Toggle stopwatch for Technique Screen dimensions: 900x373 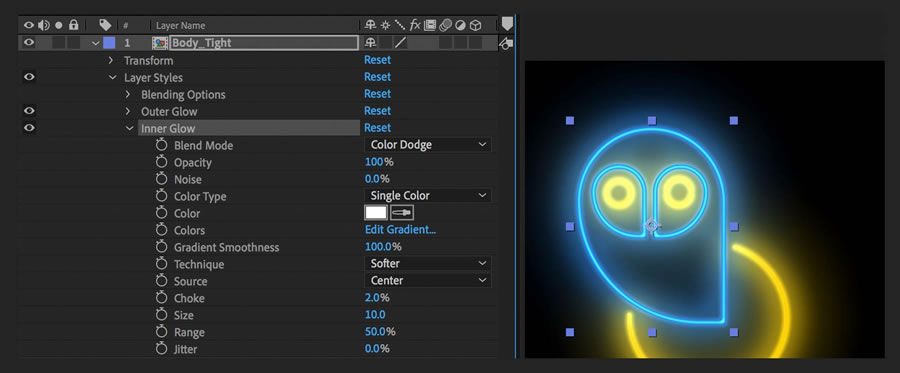coord(161,264)
